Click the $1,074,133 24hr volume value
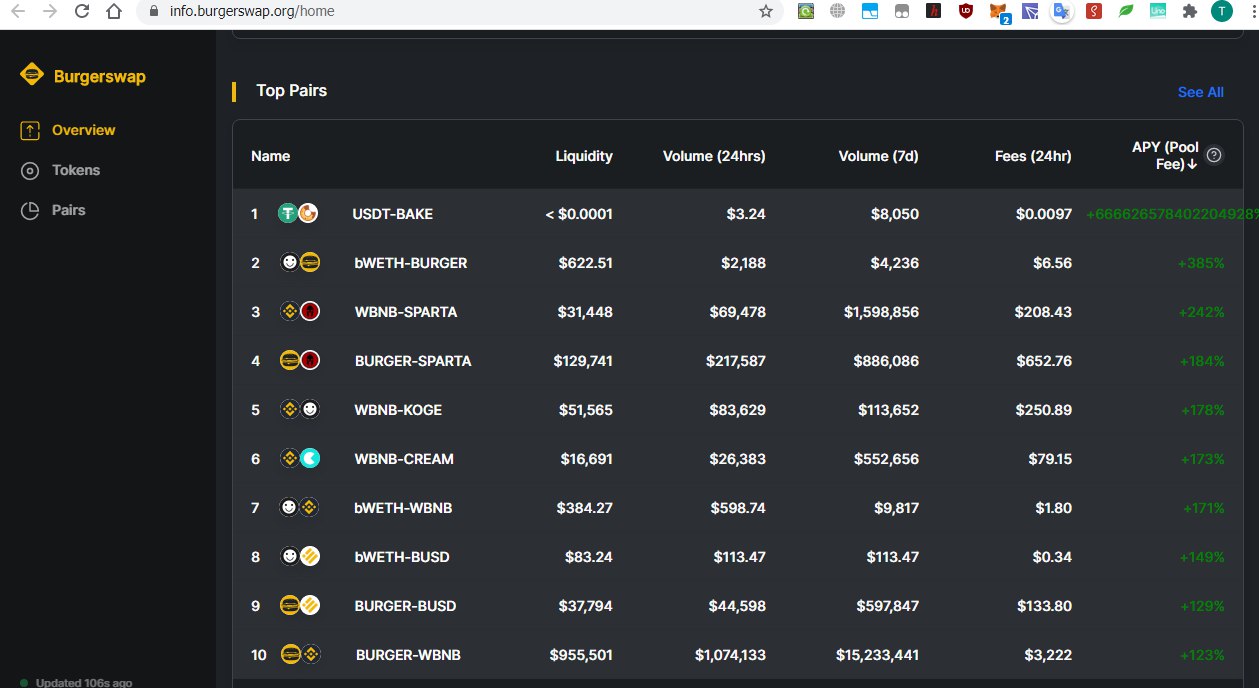Screen dimensions: 1259x688 coord(730,655)
